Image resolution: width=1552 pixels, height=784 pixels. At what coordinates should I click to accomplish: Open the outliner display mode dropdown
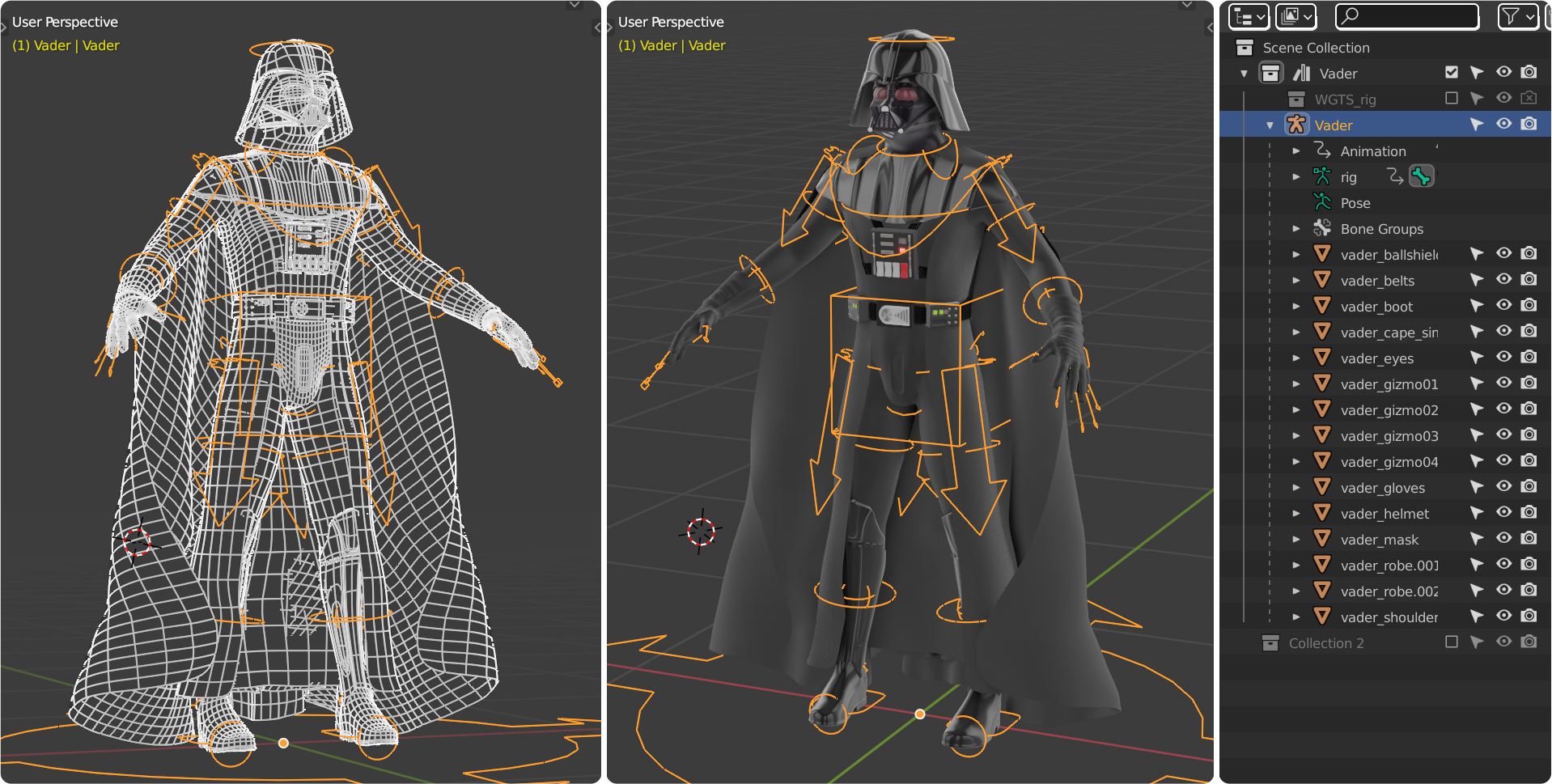(x=1295, y=16)
